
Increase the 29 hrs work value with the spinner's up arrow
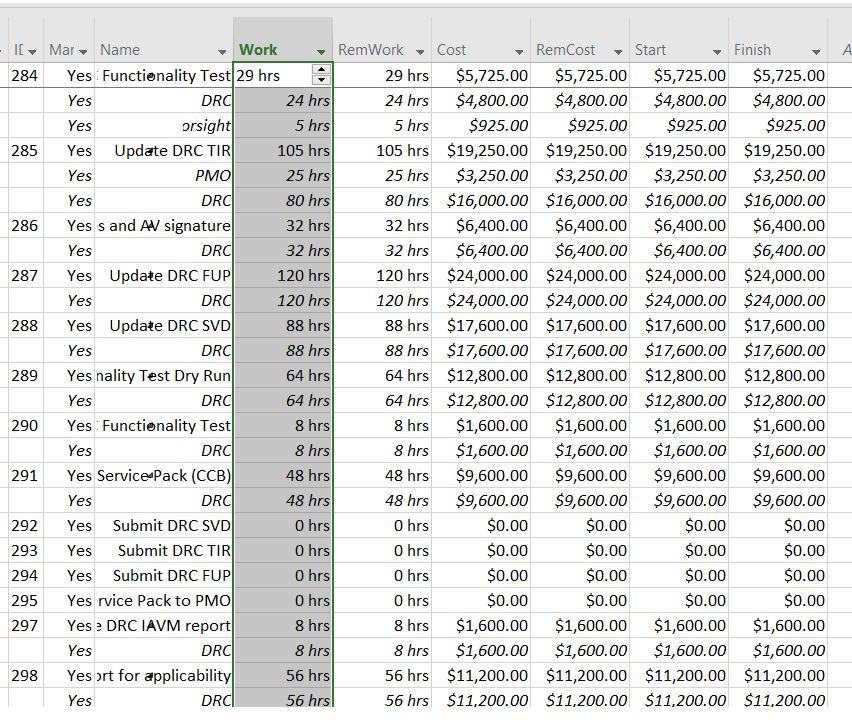coord(322,70)
